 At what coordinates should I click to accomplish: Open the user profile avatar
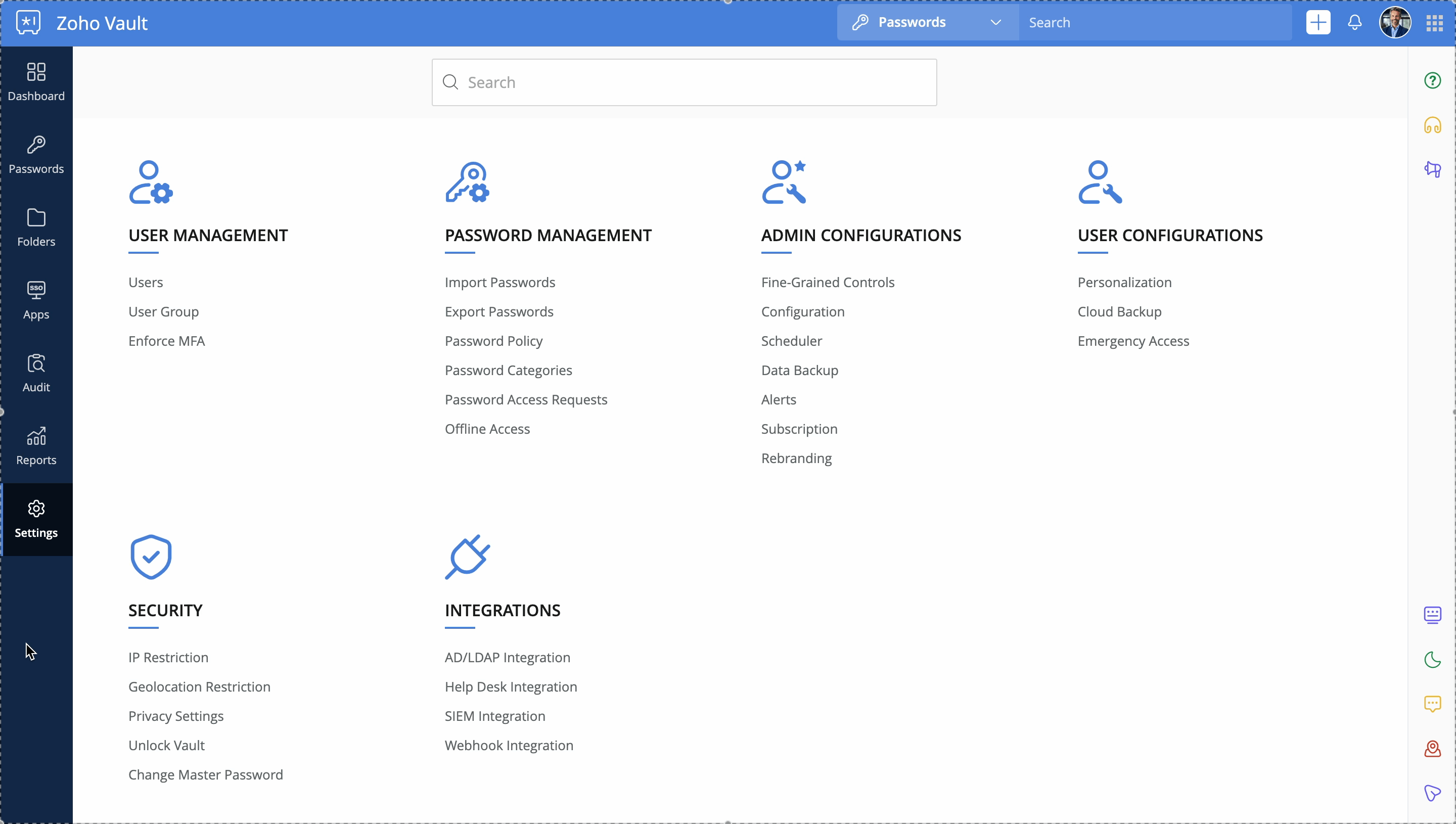point(1394,23)
